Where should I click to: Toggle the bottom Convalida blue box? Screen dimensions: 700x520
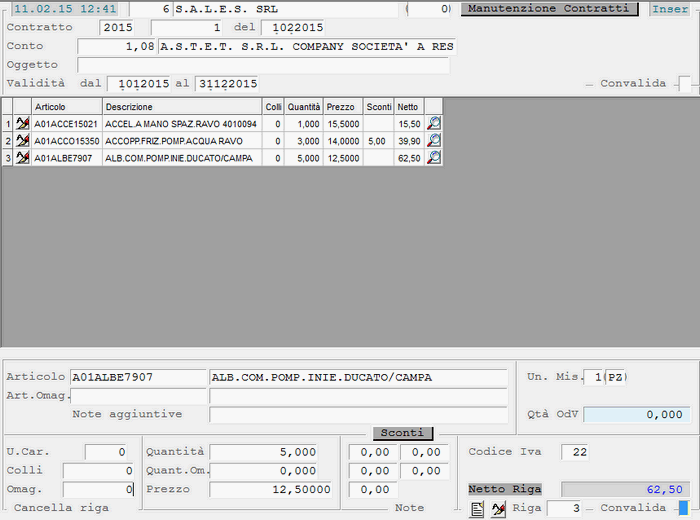coord(683,508)
